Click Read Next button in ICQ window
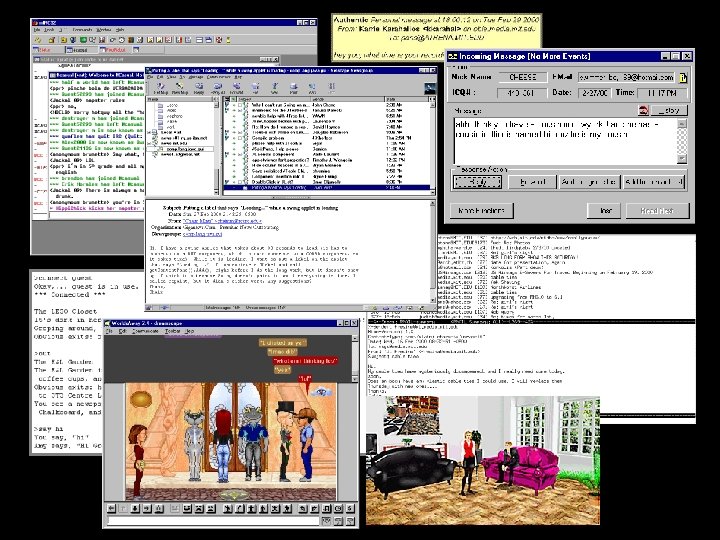Image resolution: width=720 pixels, height=540 pixels. click(x=657, y=210)
